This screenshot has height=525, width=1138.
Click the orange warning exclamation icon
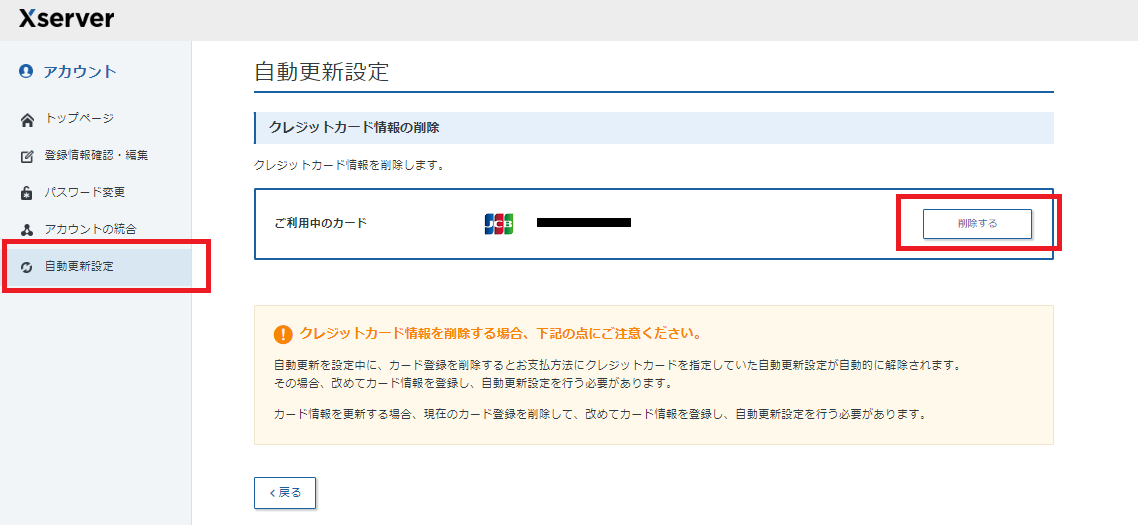point(282,334)
